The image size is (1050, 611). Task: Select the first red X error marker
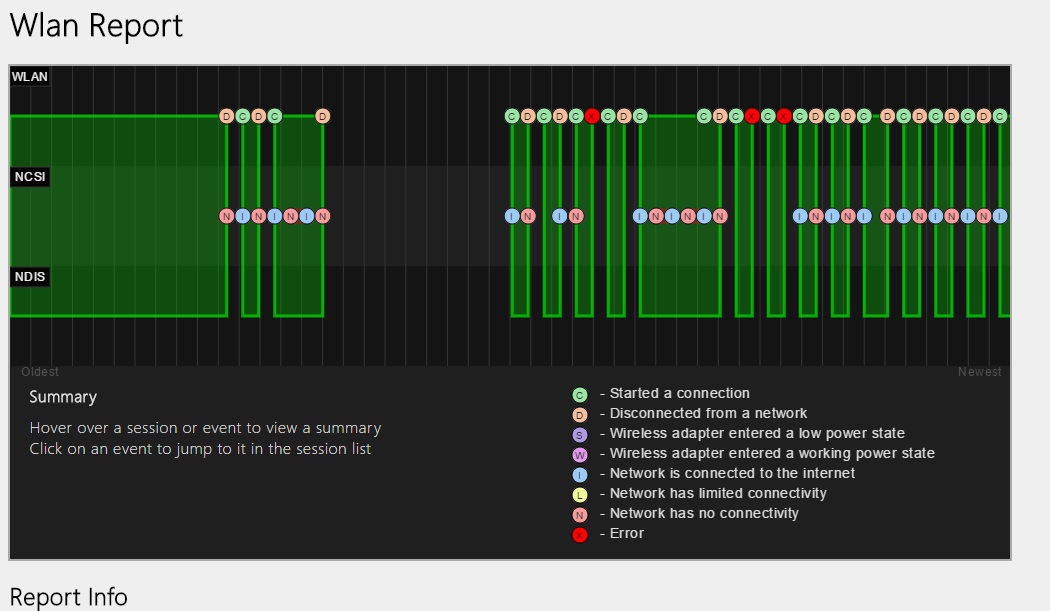pos(592,117)
